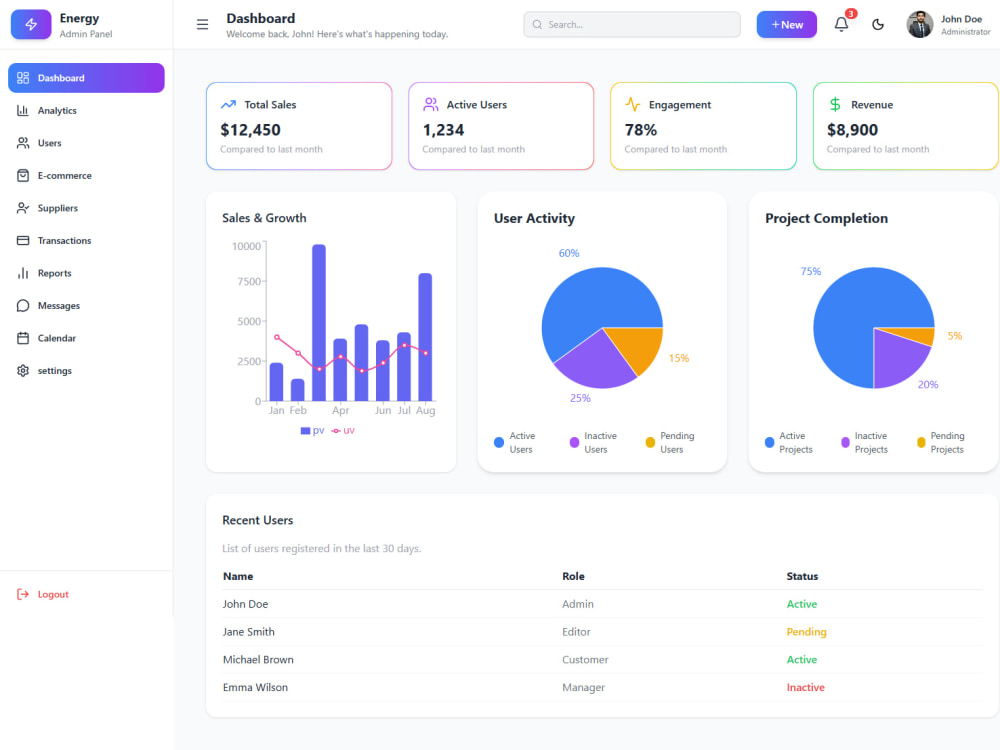Click the Customer role cell
The height and width of the screenshot is (750, 1000).
585,659
